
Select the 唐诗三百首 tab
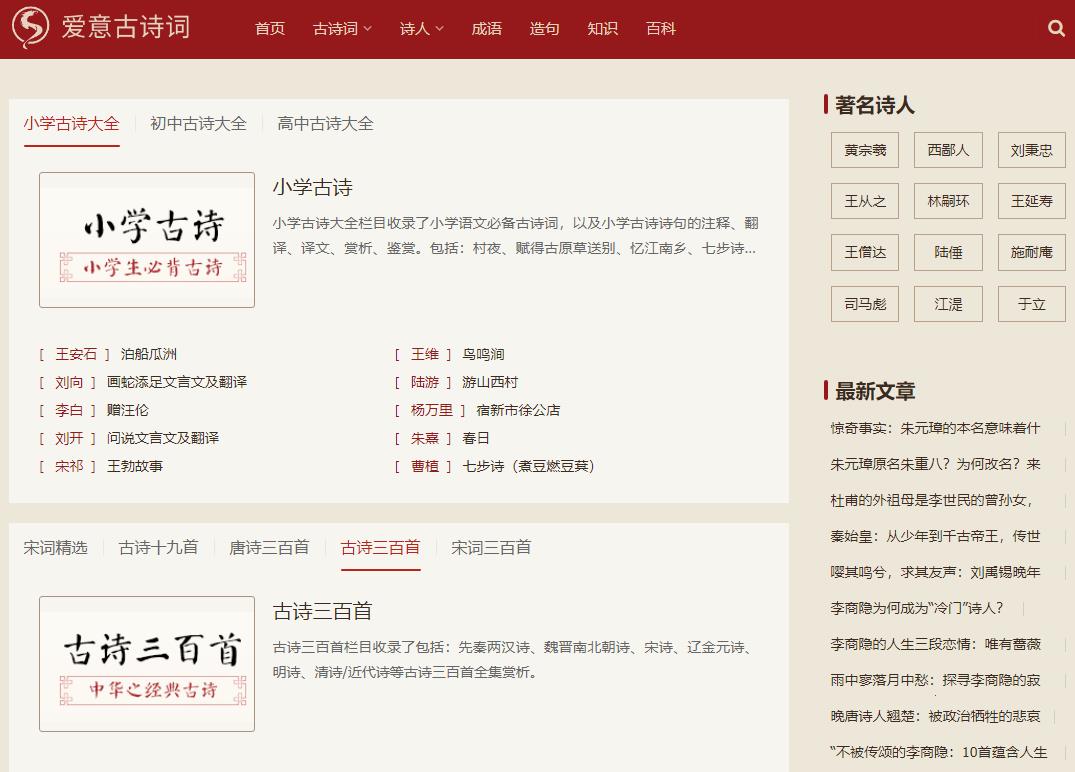click(267, 547)
